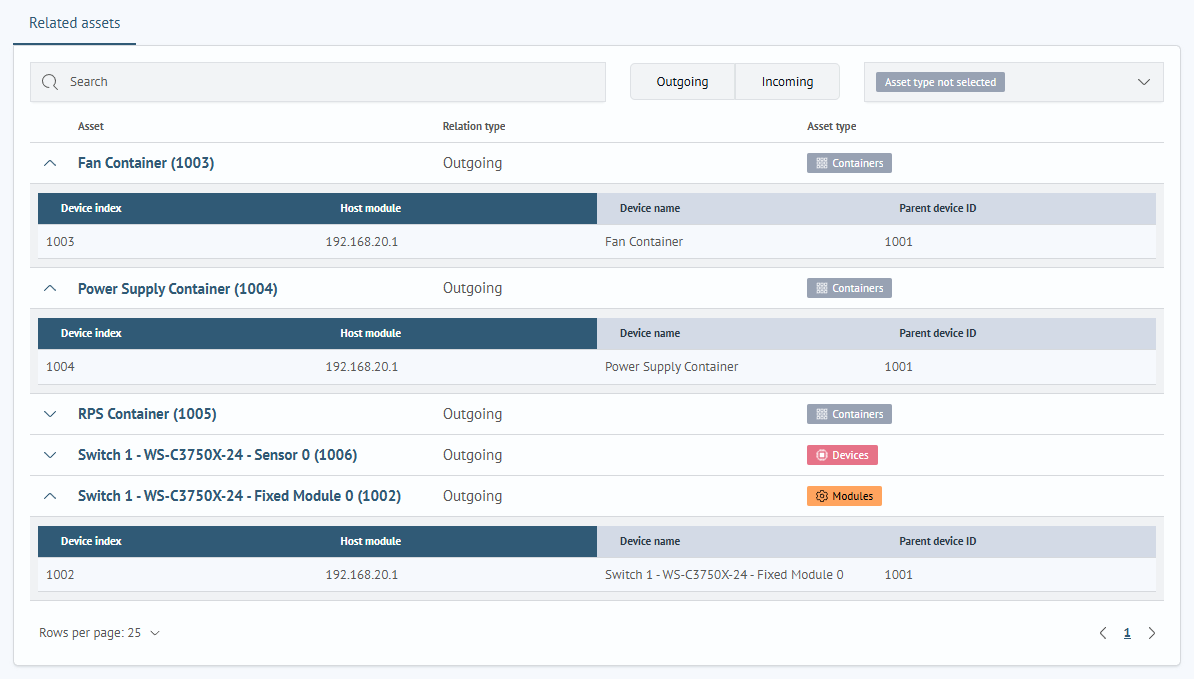
Task: Select the 'Power Supply Container' device name cell
Action: [x=672, y=367]
